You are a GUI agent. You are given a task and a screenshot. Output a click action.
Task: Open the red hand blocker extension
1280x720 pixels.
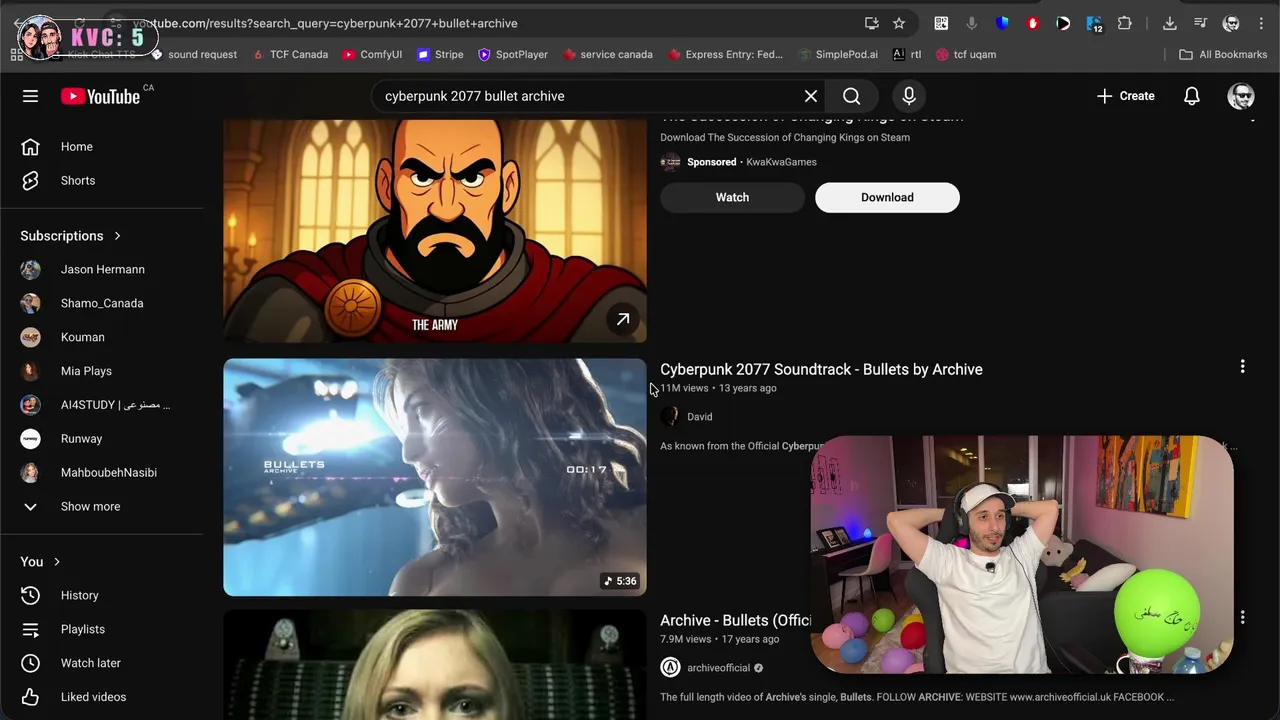point(1033,23)
